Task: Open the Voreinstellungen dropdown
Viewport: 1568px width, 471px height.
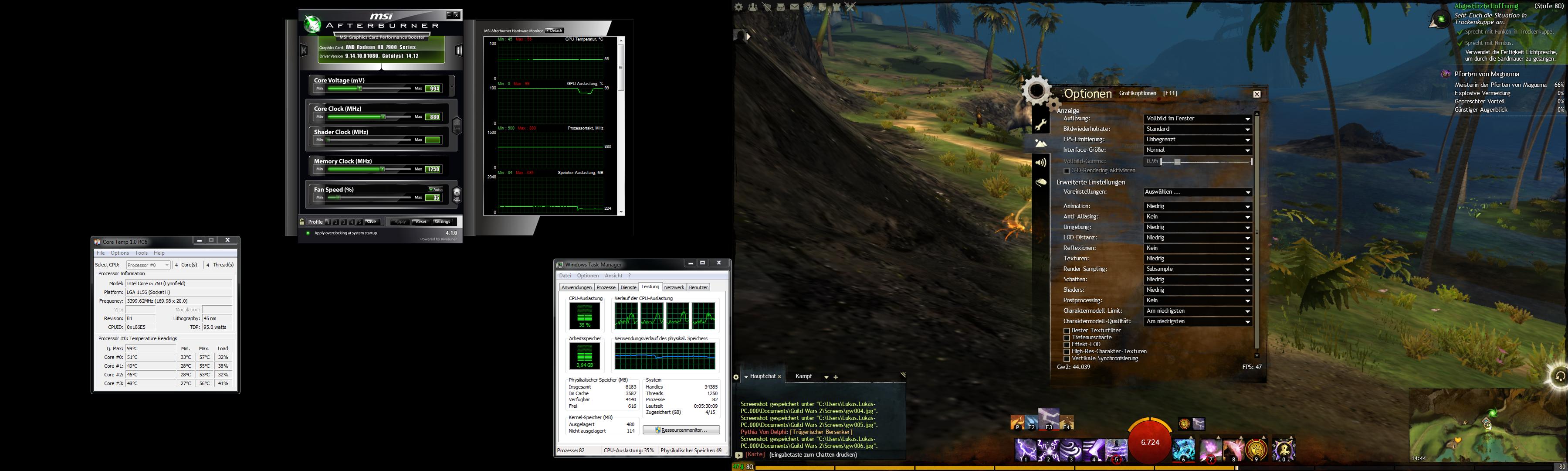Action: [1197, 192]
